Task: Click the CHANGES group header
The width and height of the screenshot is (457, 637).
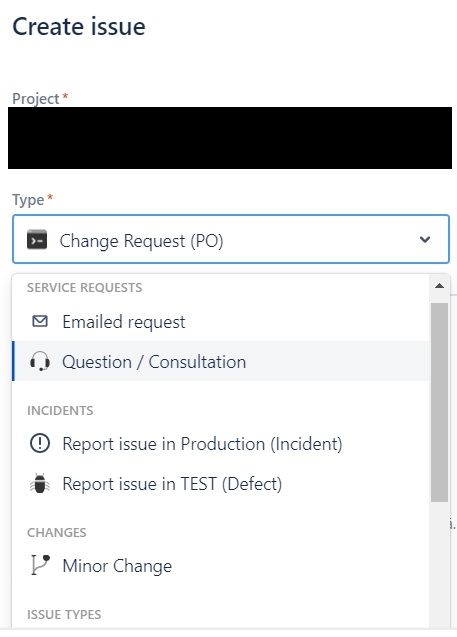Action: click(56, 532)
